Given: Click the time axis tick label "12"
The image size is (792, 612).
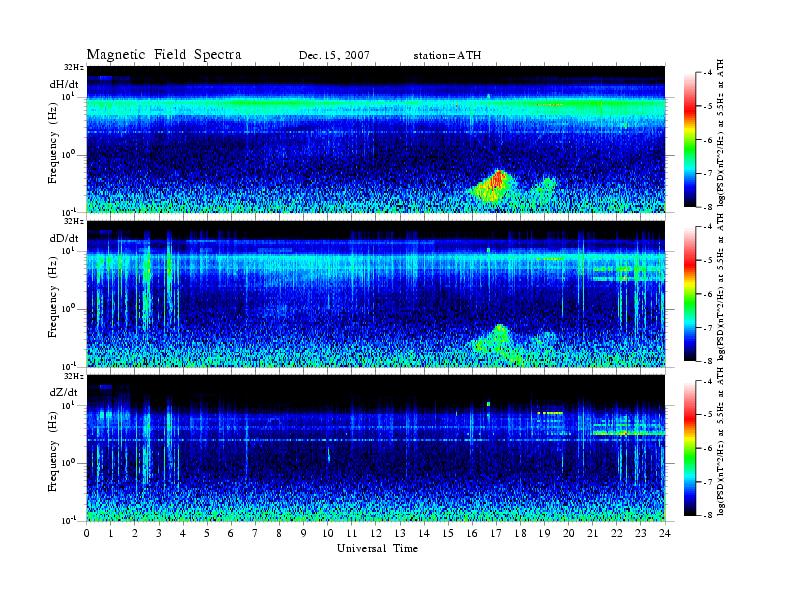Looking at the screenshot, I should pos(376,533).
